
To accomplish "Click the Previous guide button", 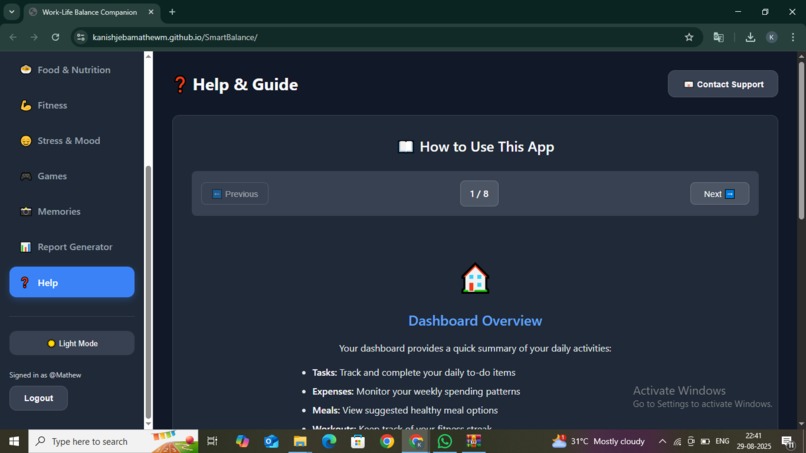I will coord(235,194).
